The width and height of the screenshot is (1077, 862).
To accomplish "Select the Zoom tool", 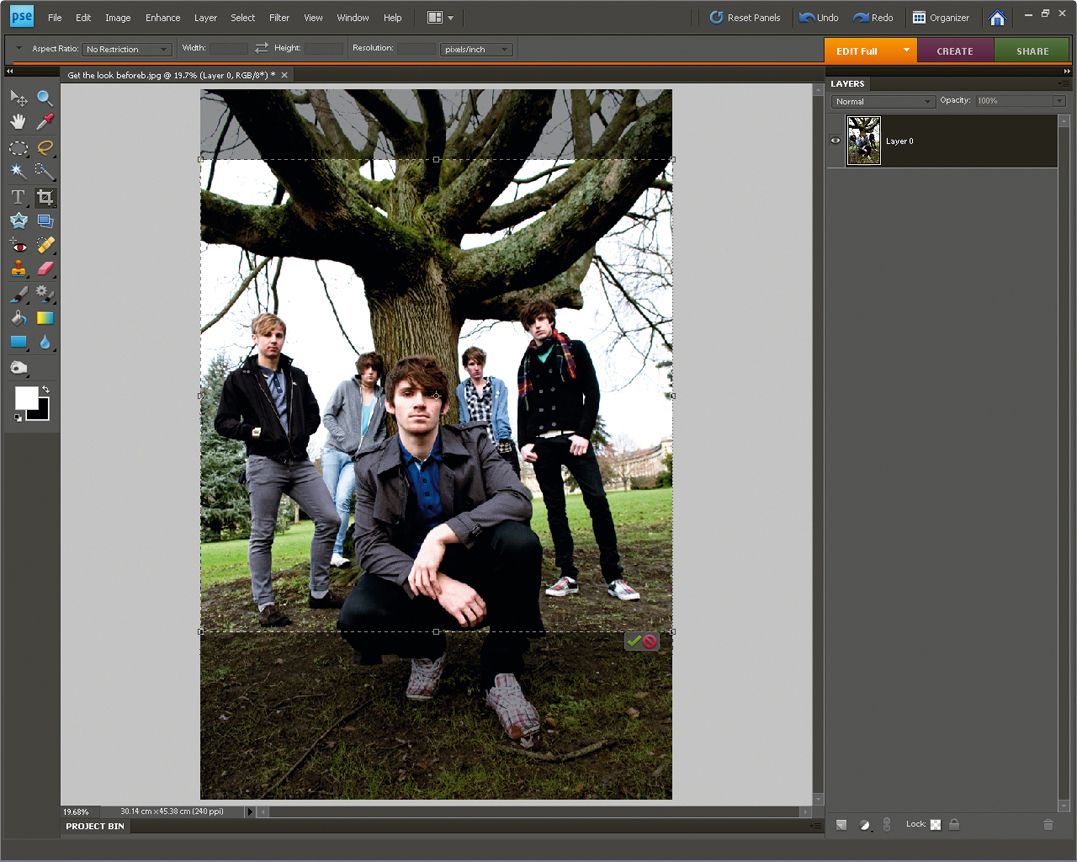I will point(44,97).
